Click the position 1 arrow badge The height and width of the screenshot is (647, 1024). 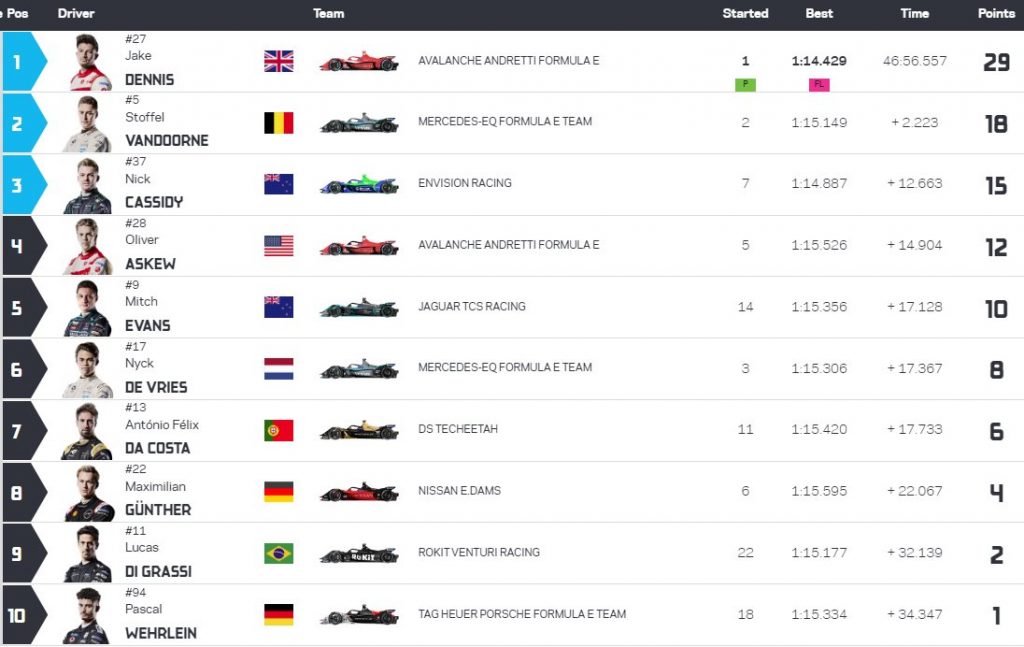point(24,62)
